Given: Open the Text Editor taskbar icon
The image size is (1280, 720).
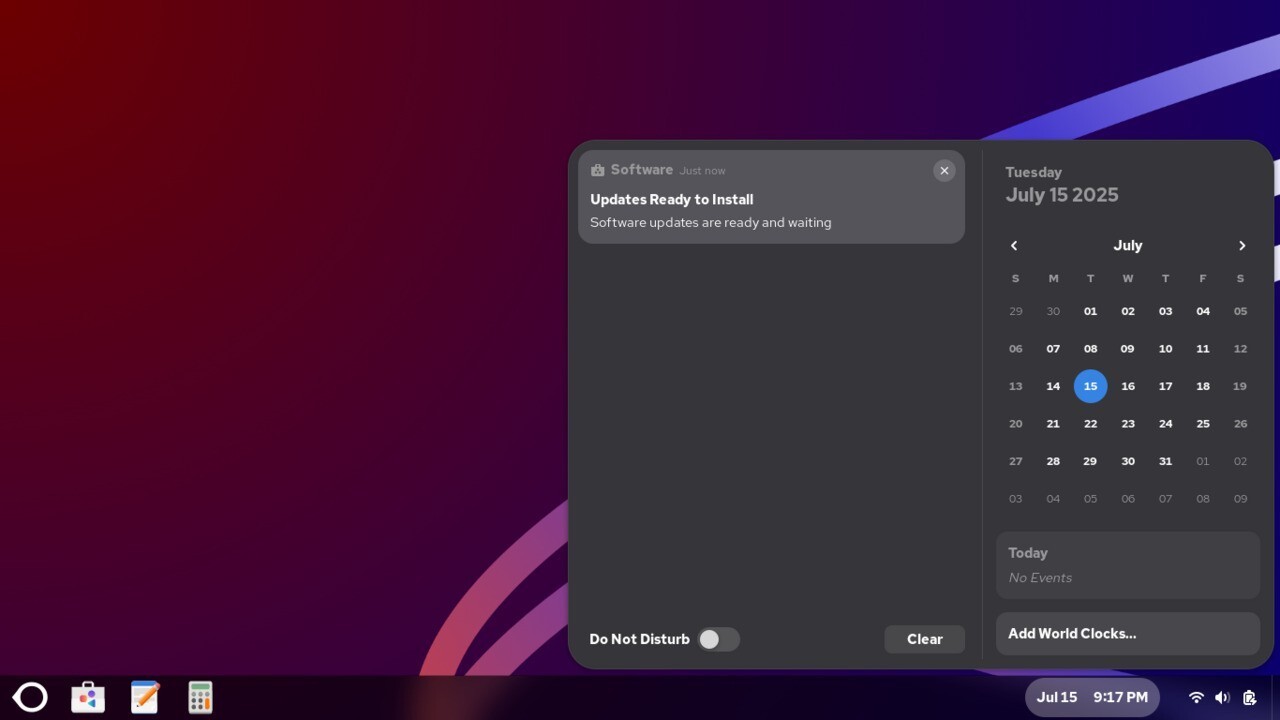Looking at the screenshot, I should (x=145, y=697).
